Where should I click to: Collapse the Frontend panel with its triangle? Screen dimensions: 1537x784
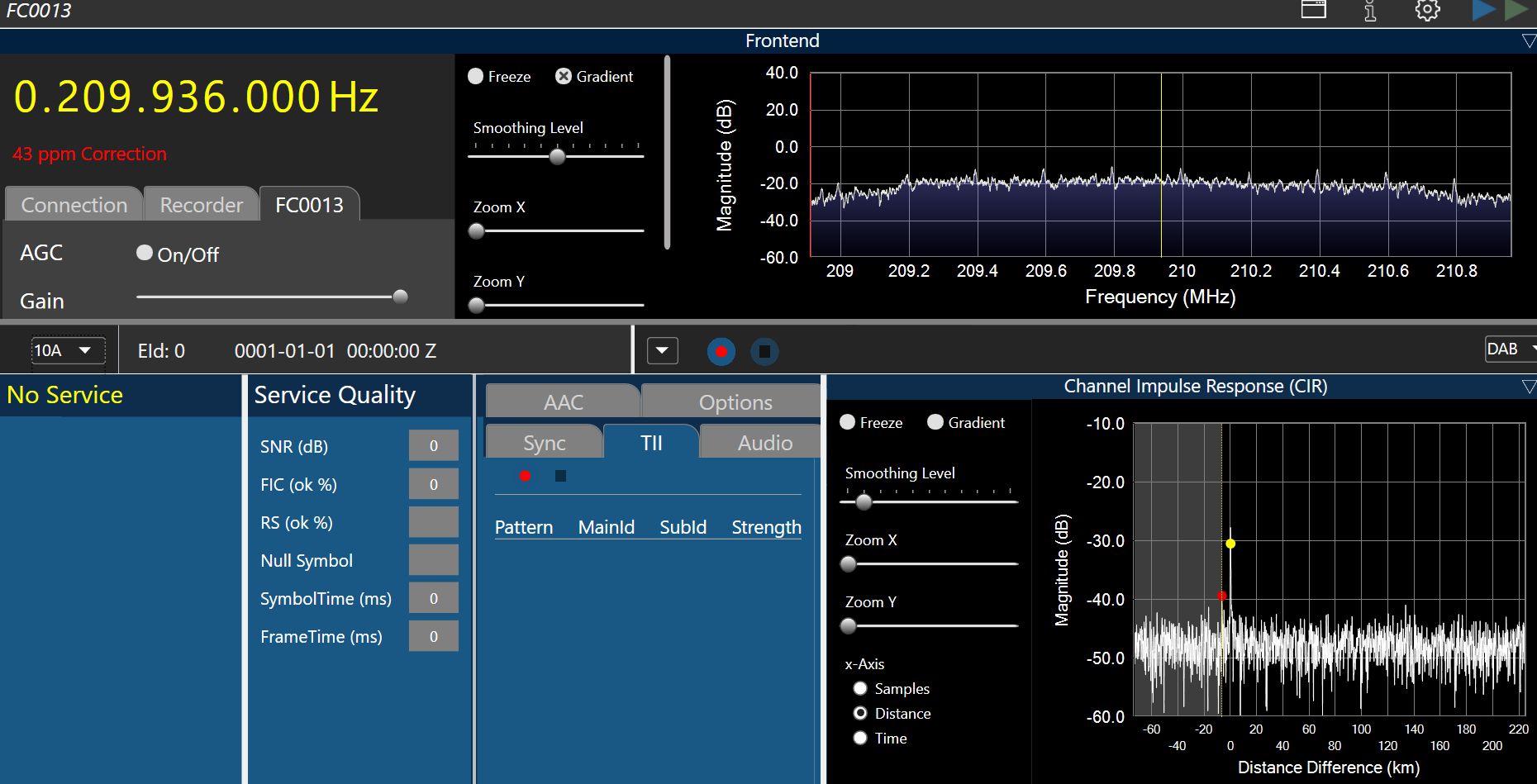tap(1528, 40)
